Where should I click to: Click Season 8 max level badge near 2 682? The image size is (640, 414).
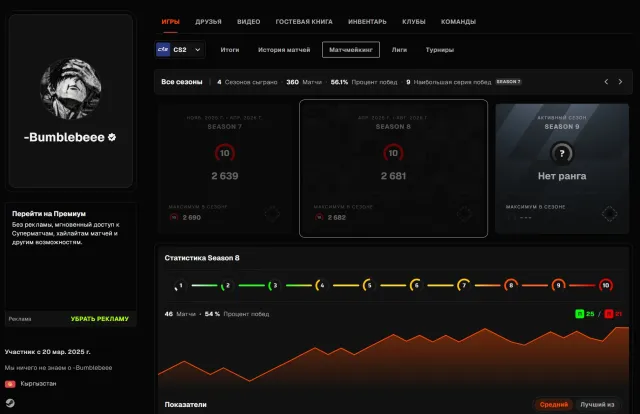coord(319,218)
